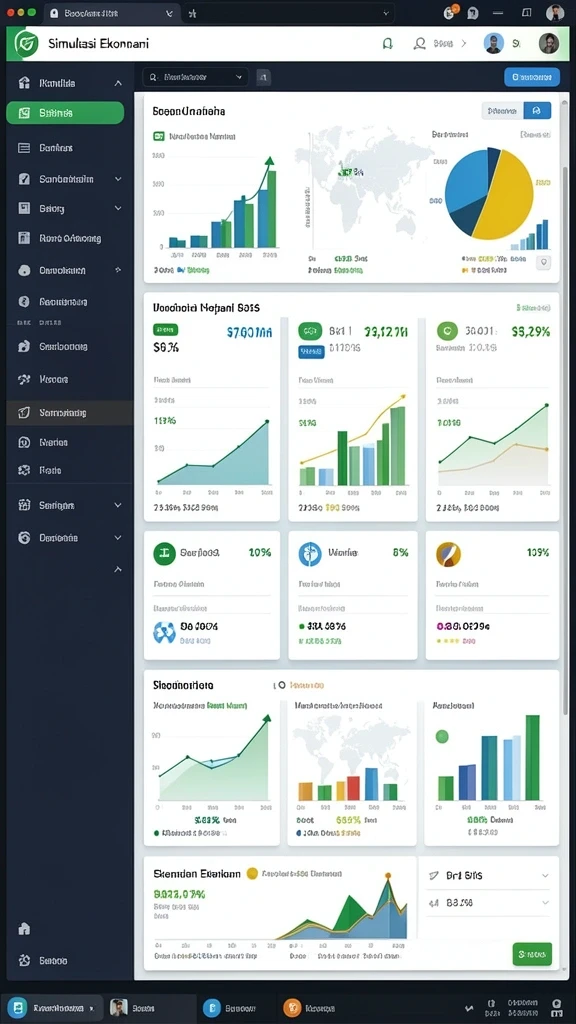Toggle green checkbox beside first bar chart legend
Screen dimensions: 576x1024
pos(158,136)
